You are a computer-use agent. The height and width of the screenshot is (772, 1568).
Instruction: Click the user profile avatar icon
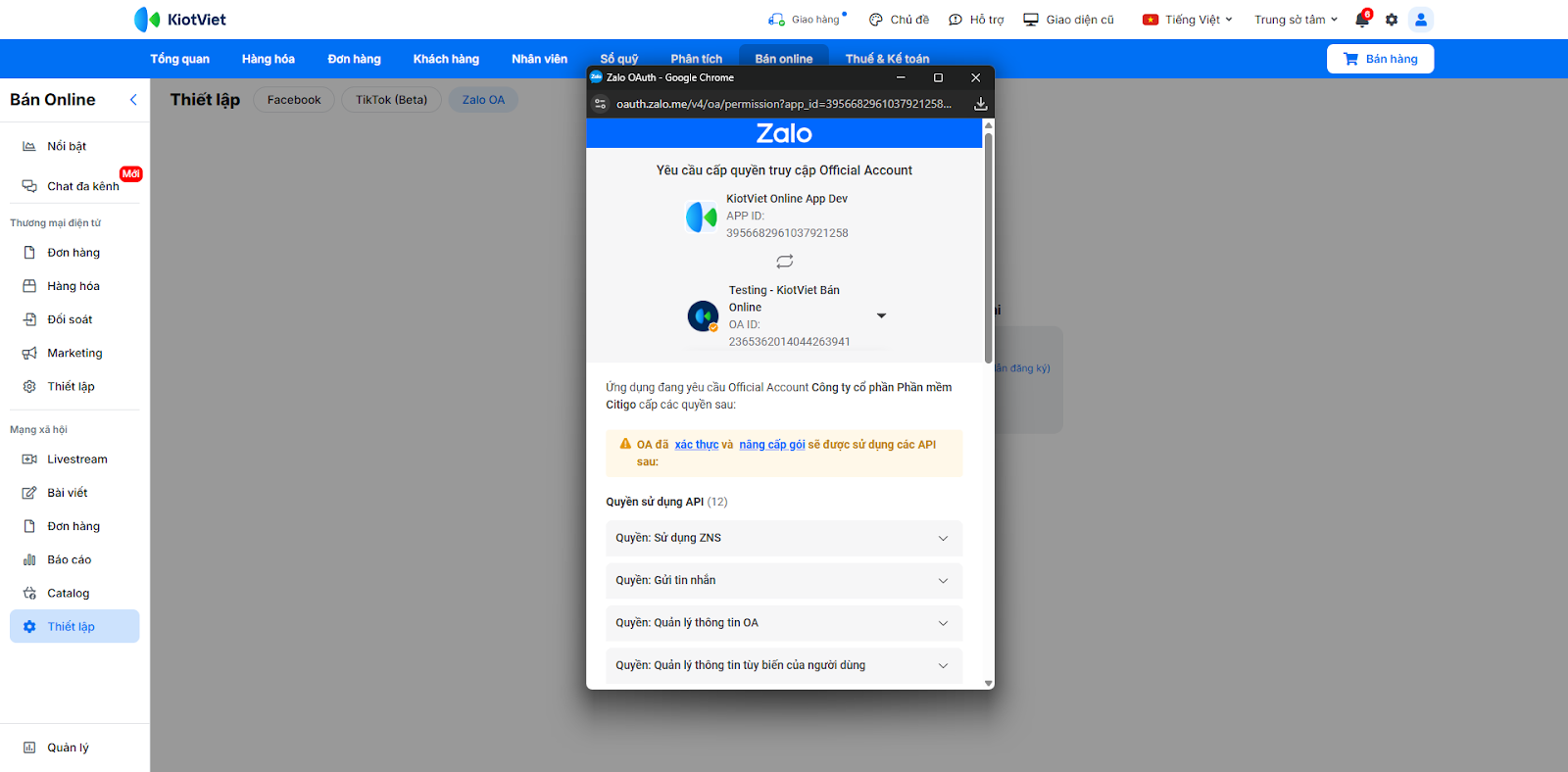click(x=1420, y=20)
